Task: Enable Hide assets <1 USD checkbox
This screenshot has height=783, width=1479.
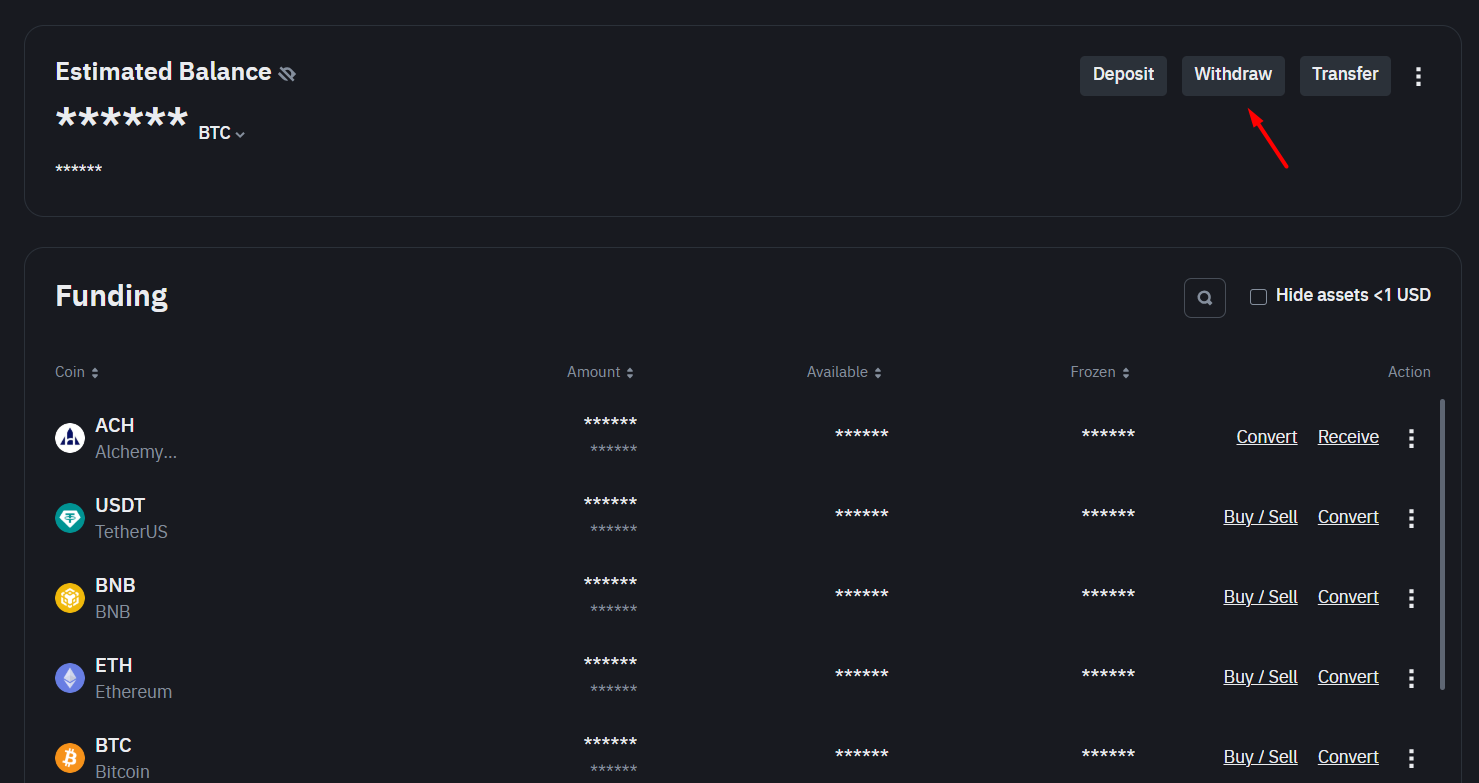Action: (x=1259, y=296)
